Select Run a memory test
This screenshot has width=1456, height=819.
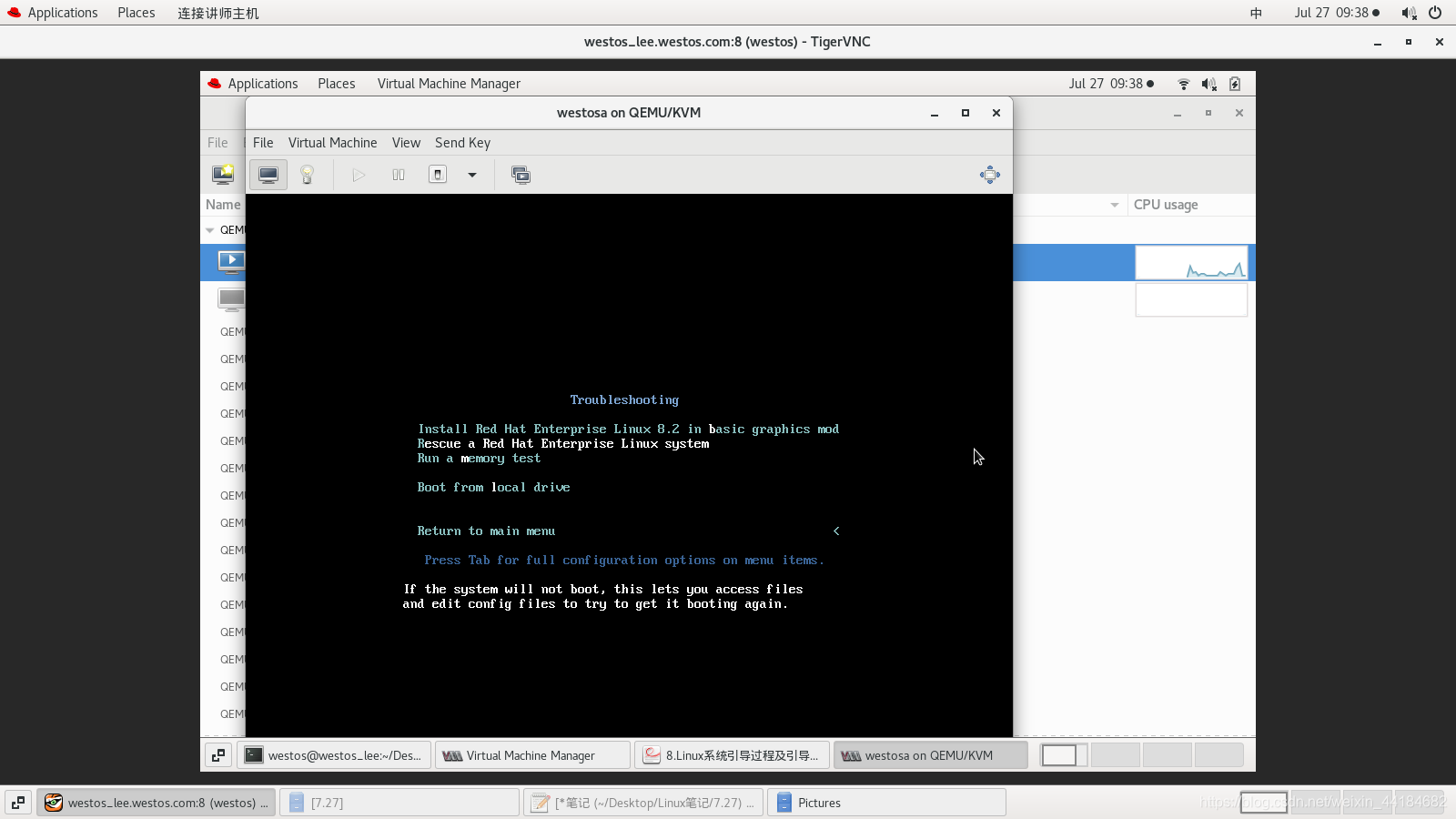(479, 458)
